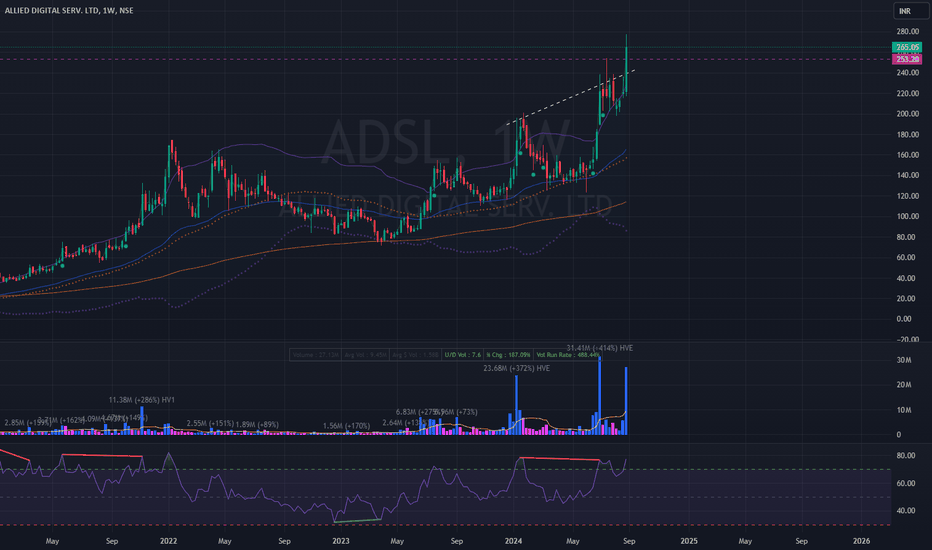Select the white dashed trendline on the chart
This screenshot has width=932, height=550.
click(x=569, y=98)
